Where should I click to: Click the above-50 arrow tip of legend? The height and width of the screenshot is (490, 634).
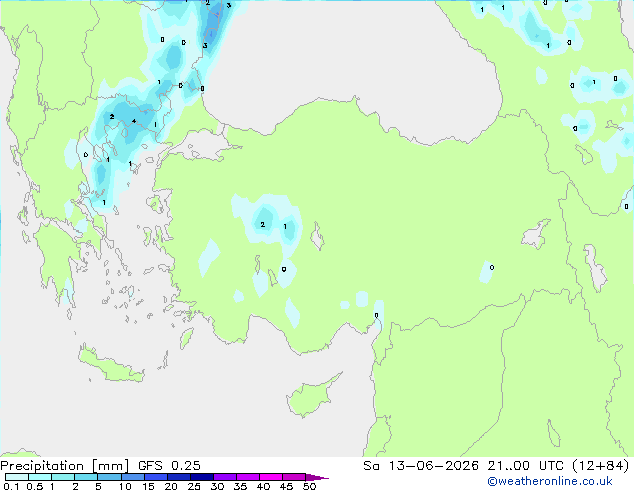(317, 477)
